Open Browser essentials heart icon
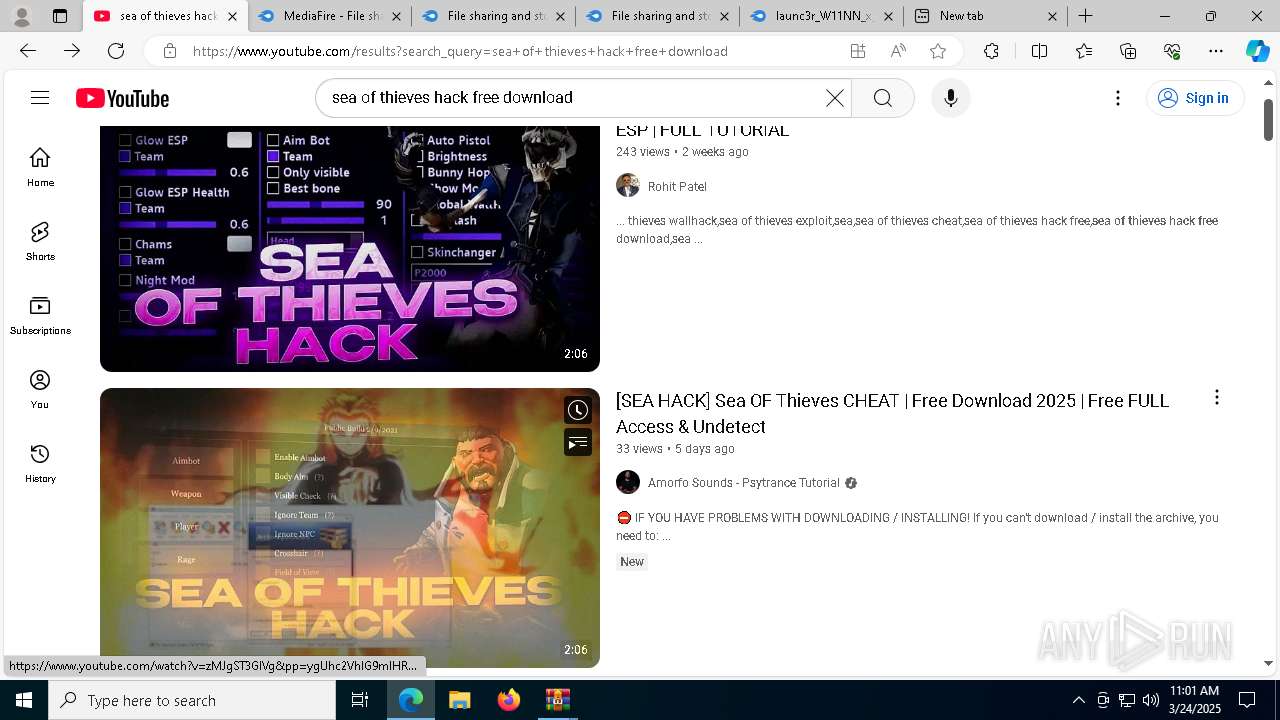The image size is (1280, 720). coord(1172,51)
